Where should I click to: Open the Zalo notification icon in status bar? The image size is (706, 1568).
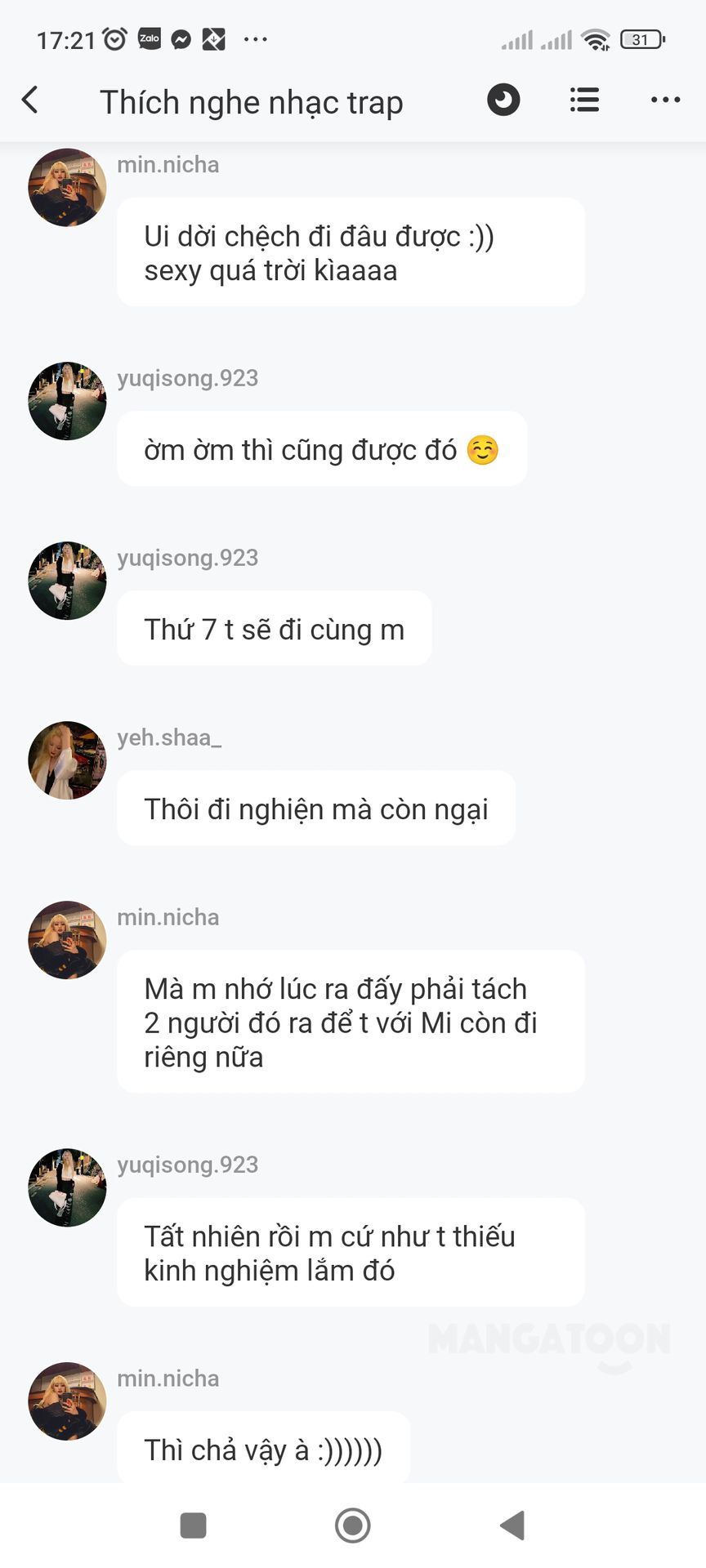(x=150, y=39)
